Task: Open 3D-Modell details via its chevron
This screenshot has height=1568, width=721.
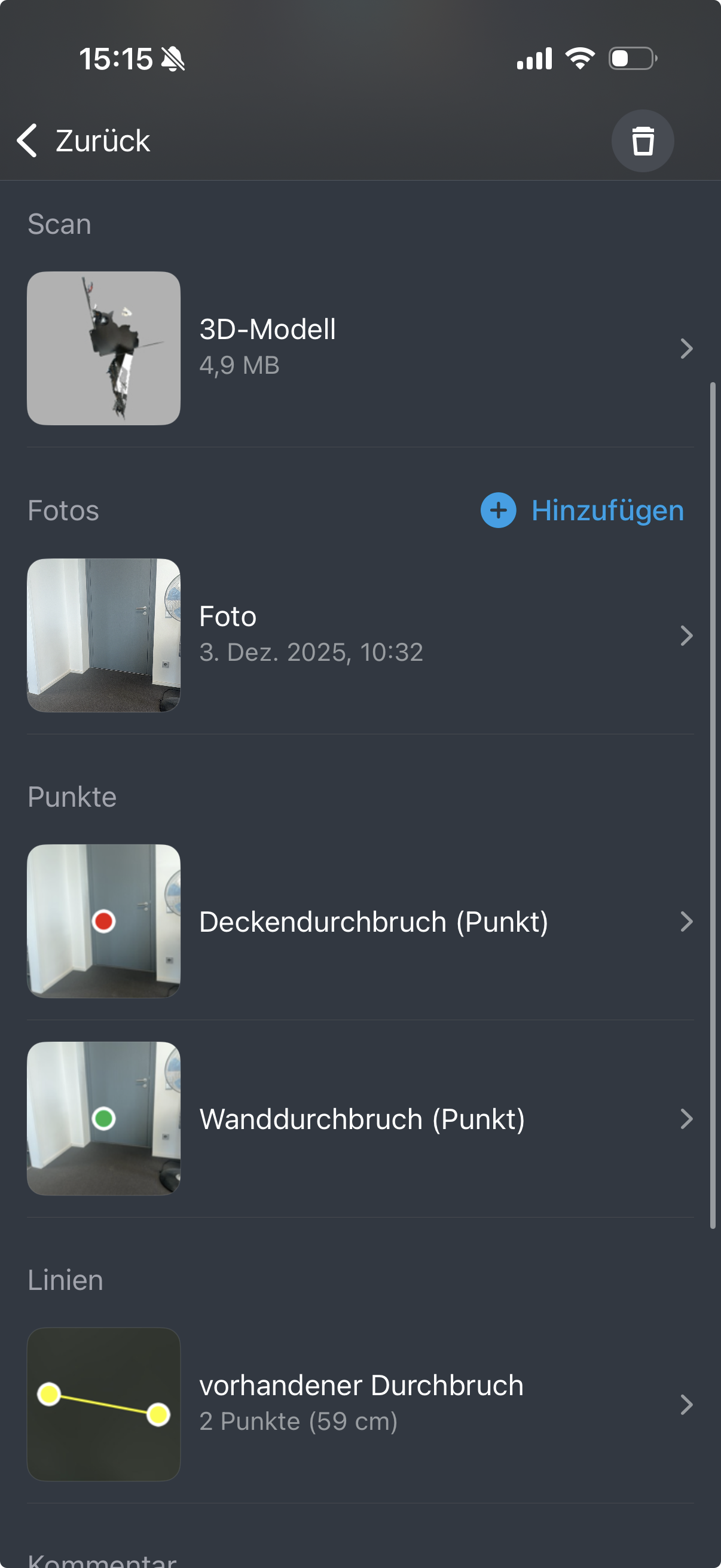Action: tap(686, 349)
